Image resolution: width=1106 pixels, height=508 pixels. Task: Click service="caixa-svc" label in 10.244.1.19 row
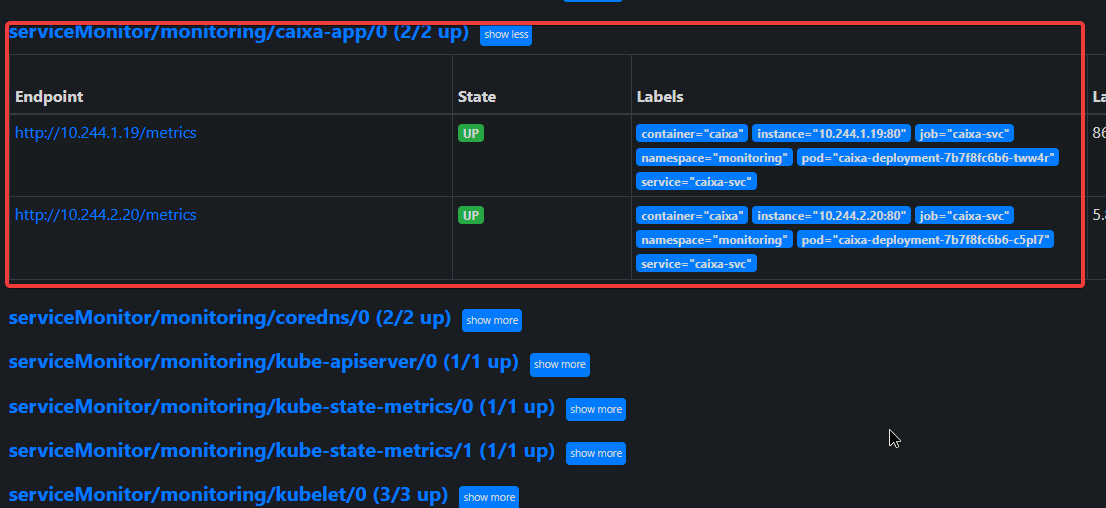696,181
